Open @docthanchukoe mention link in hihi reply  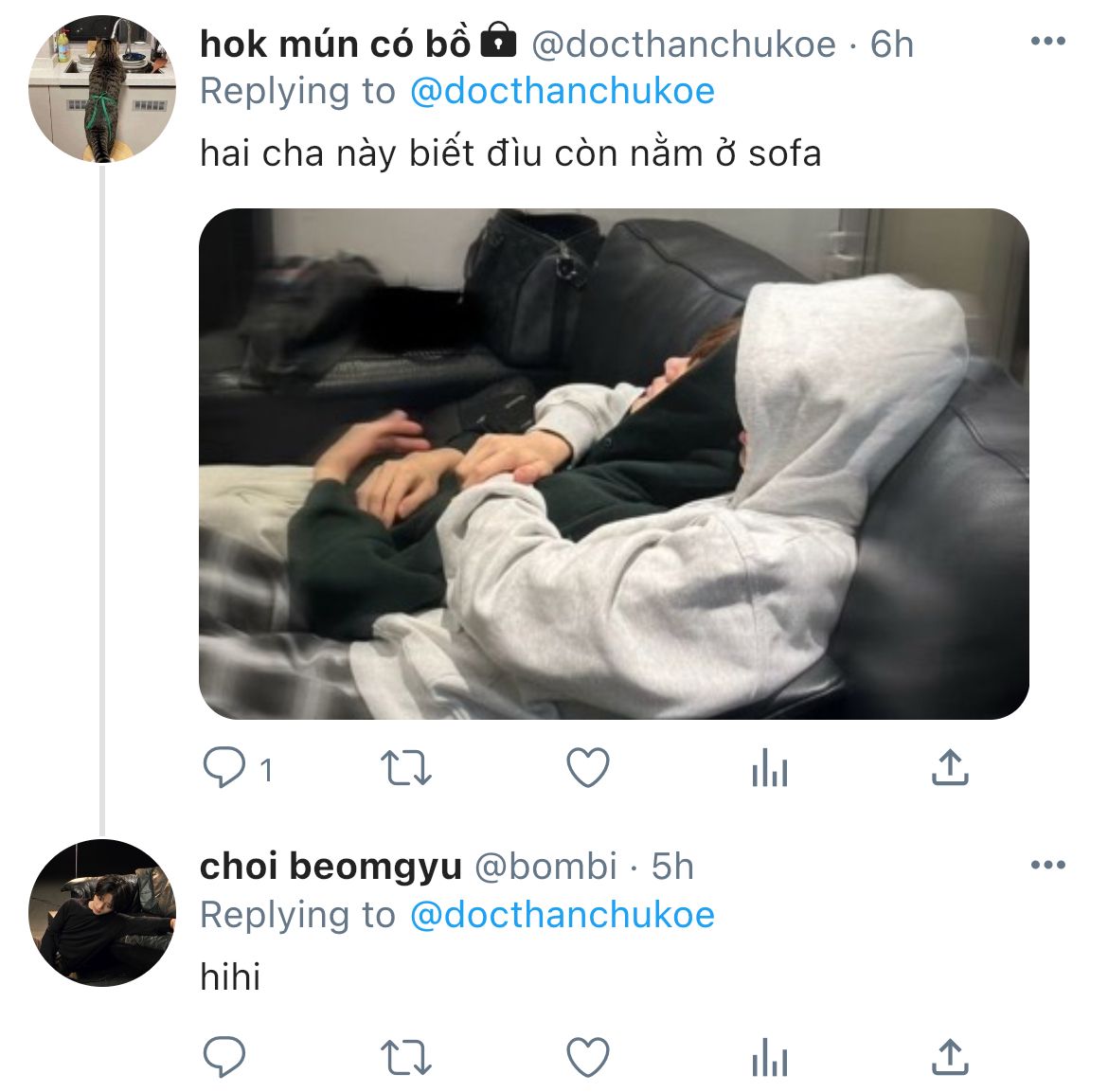point(563,916)
